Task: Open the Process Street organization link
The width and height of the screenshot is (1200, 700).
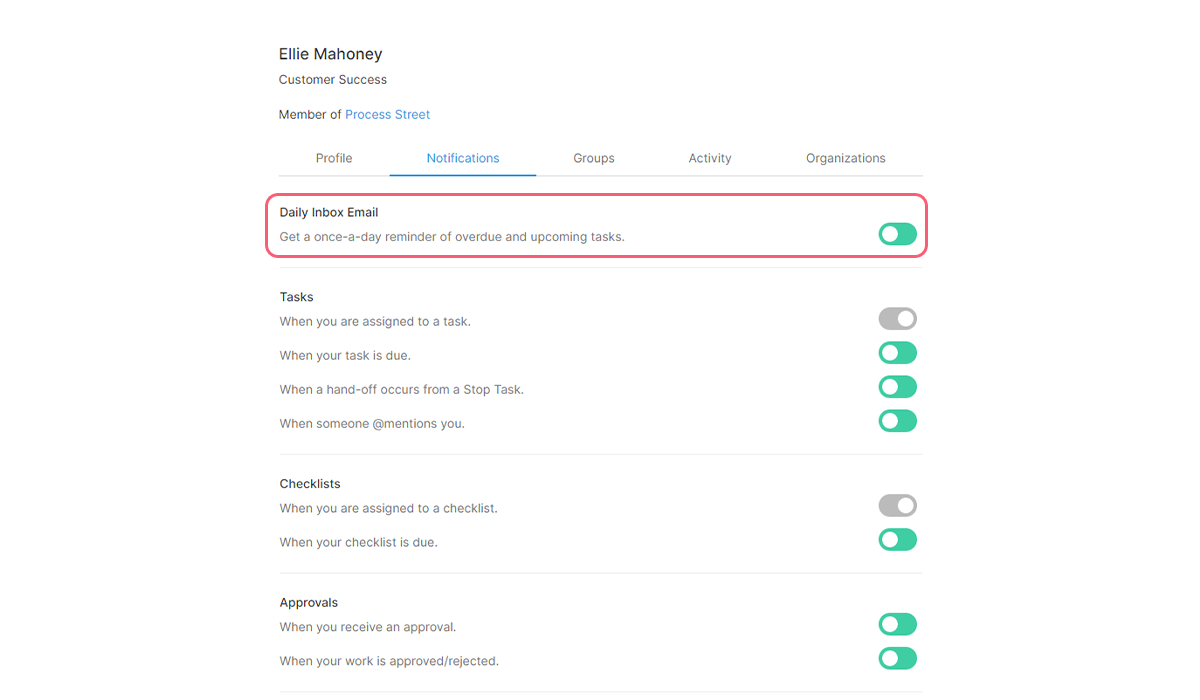Action: pos(388,115)
